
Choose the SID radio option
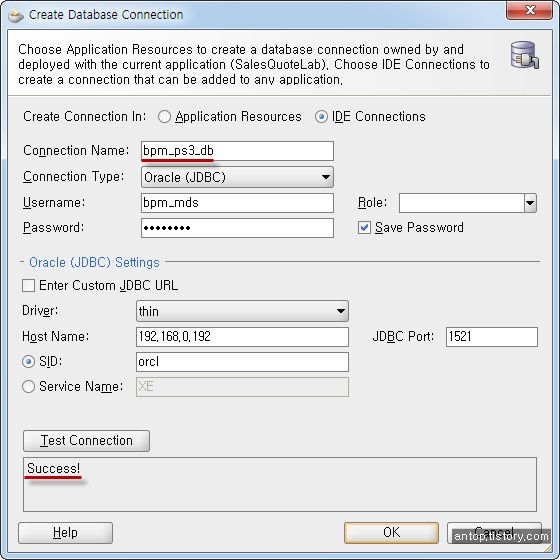(x=29, y=362)
